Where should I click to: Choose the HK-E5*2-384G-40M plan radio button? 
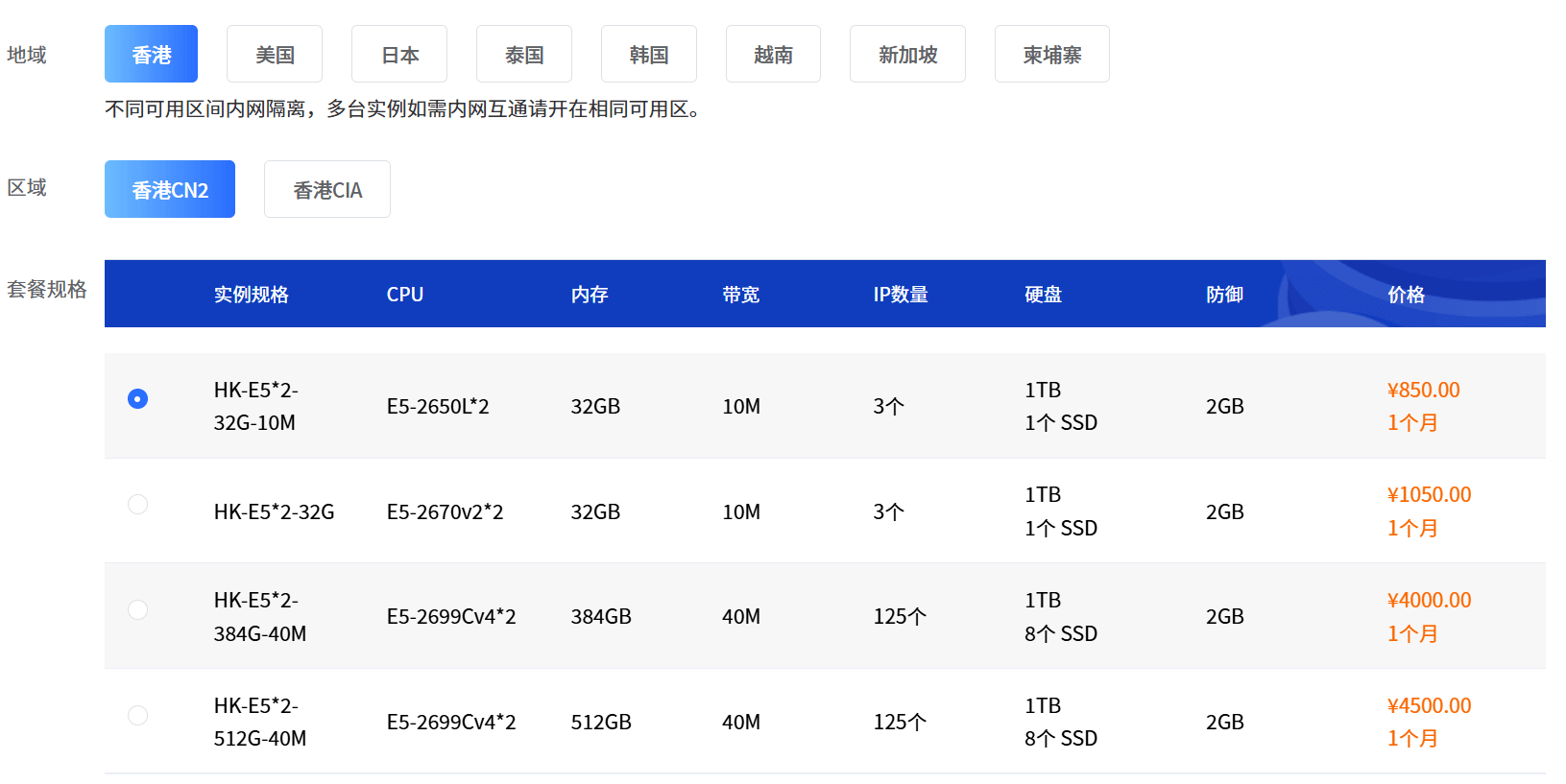pyautogui.click(x=138, y=609)
